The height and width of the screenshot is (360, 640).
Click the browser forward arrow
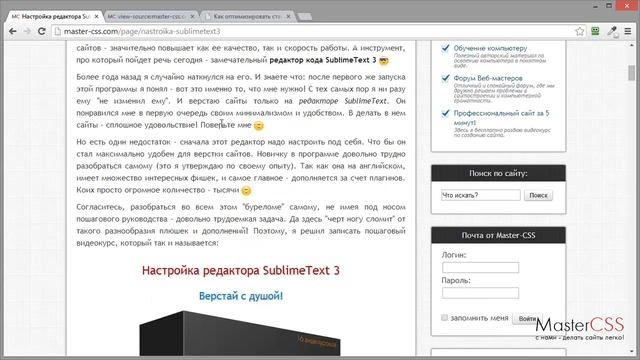click(27, 31)
